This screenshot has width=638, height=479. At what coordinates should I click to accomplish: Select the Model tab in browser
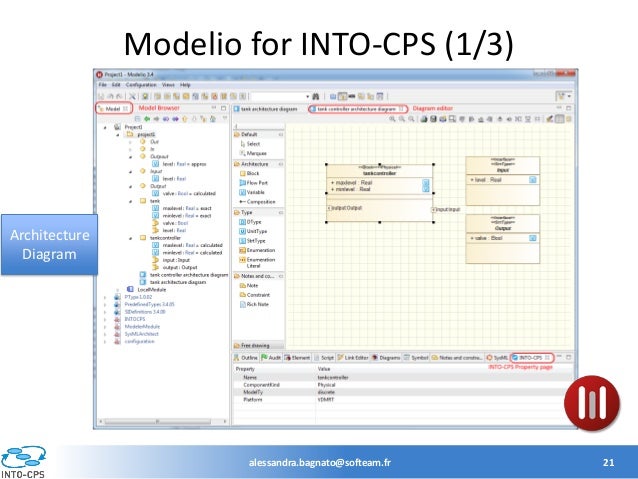click(x=114, y=109)
